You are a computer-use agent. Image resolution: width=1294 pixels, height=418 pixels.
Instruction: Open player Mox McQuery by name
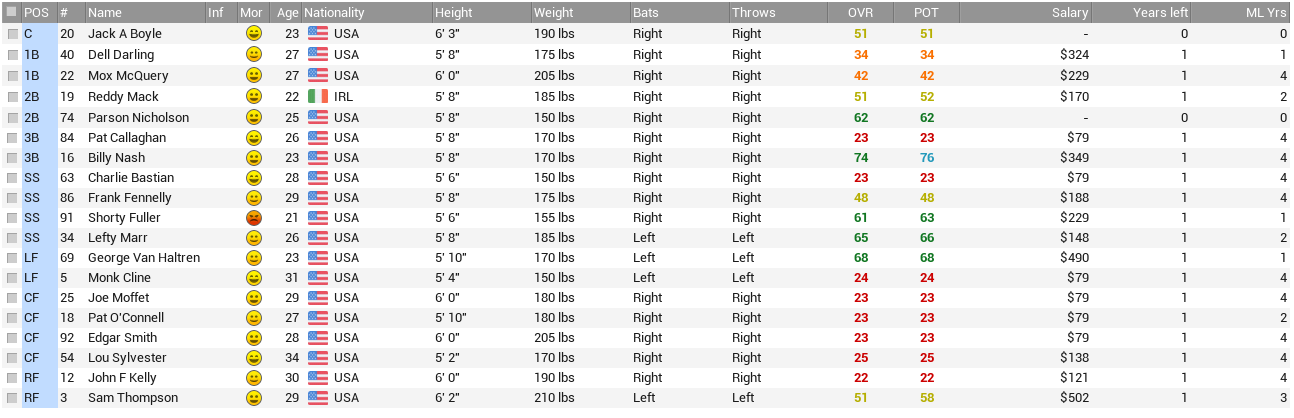pos(128,75)
